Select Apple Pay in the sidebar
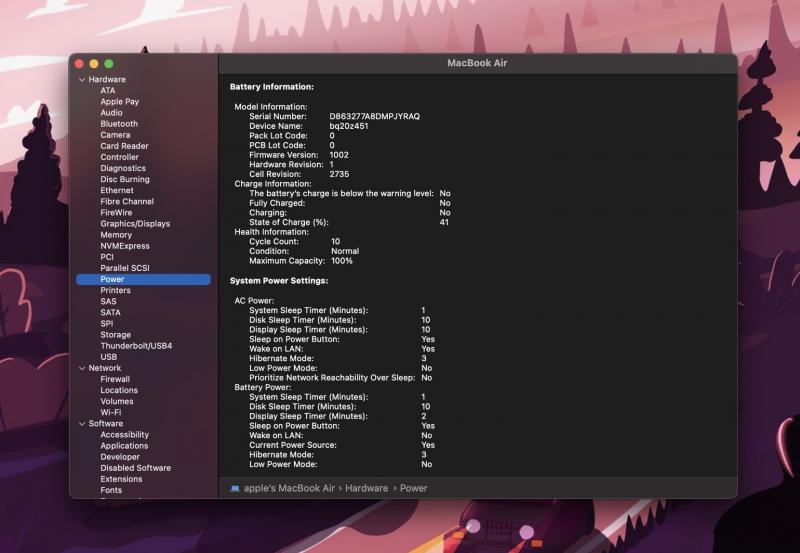Image resolution: width=800 pixels, height=553 pixels. coord(119,102)
